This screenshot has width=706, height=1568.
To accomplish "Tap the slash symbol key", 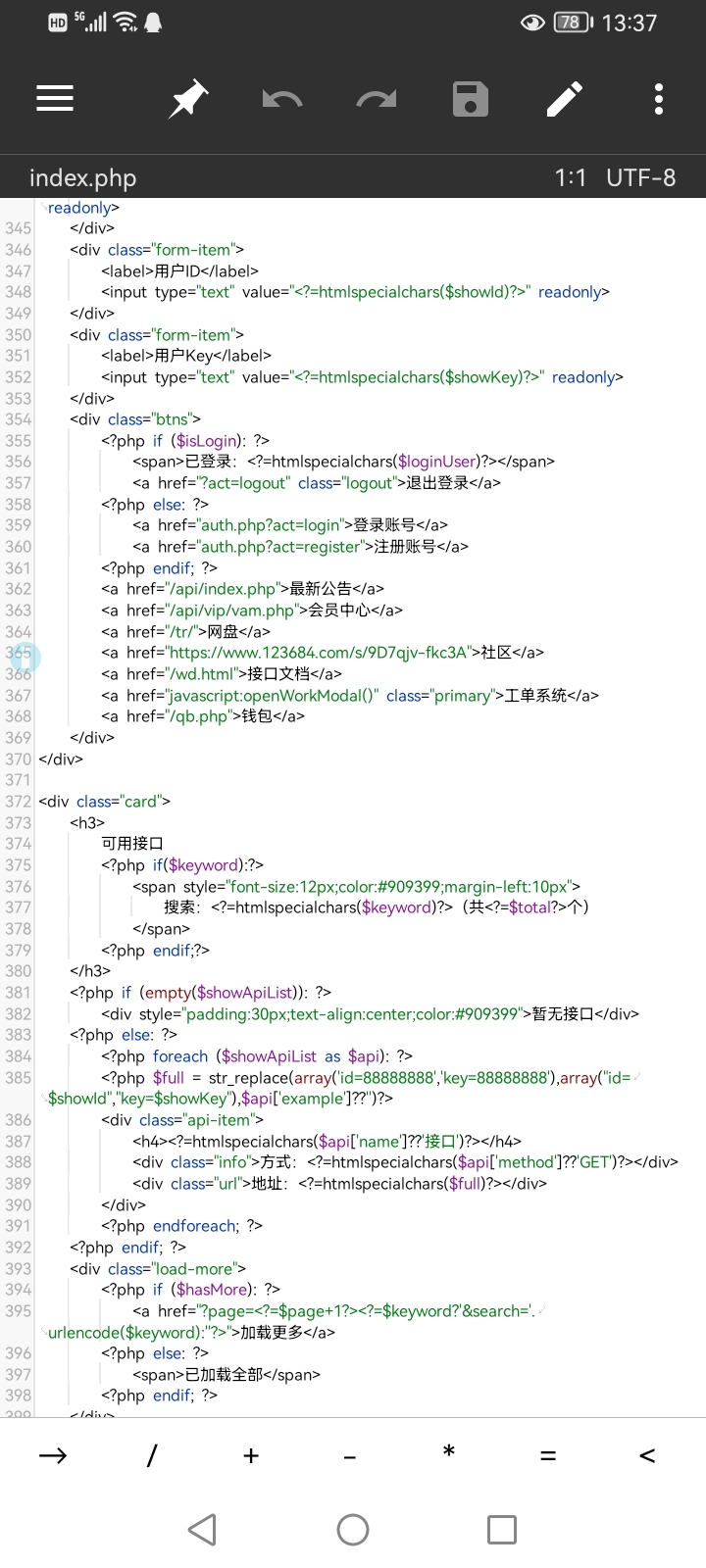I will click(152, 1455).
